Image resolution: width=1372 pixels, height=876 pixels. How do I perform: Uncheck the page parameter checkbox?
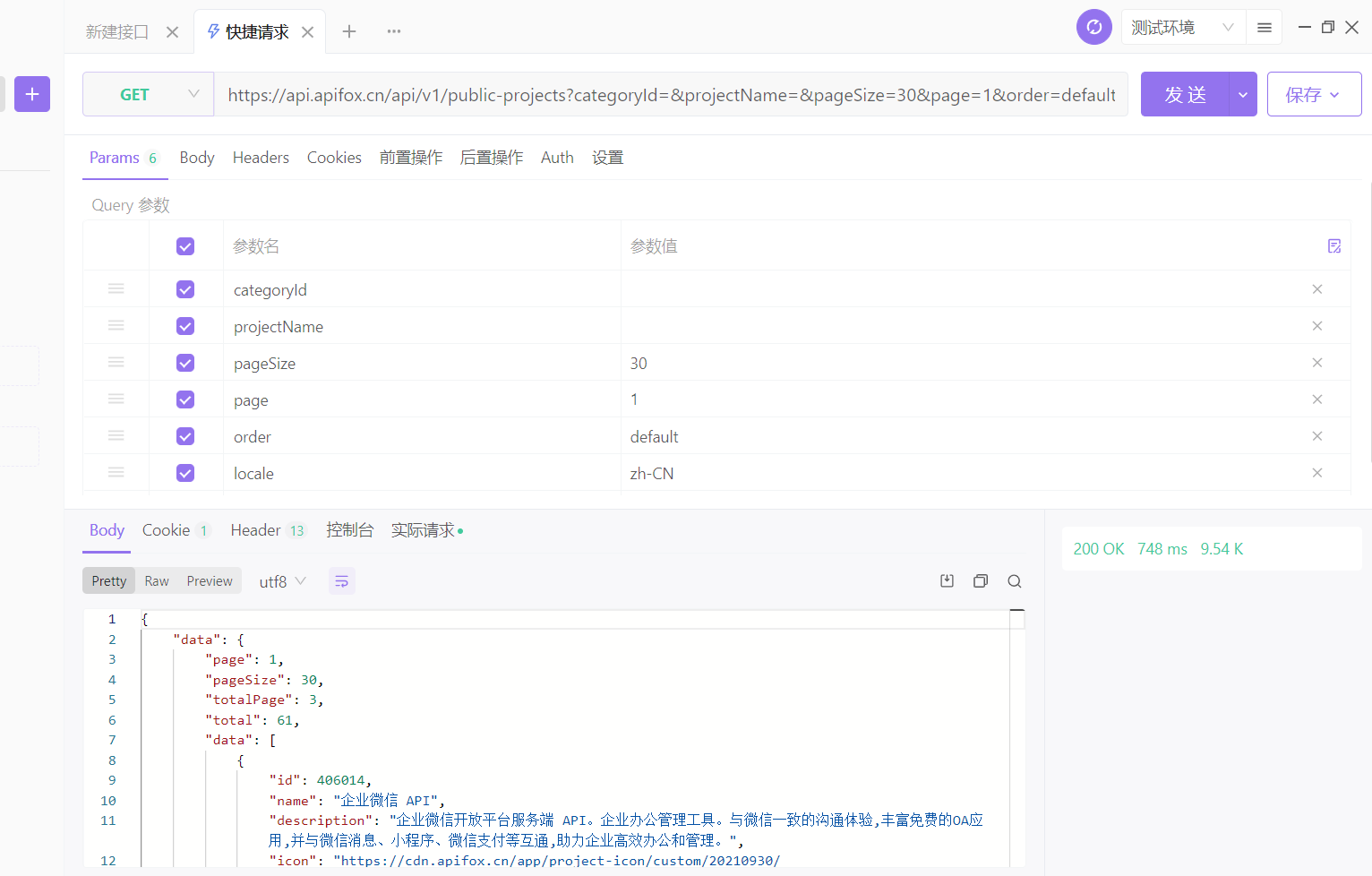(x=185, y=399)
